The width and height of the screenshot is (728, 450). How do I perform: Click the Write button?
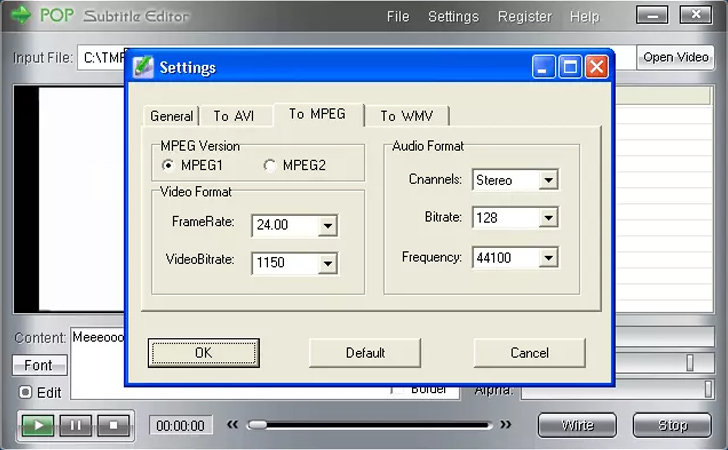(x=578, y=425)
